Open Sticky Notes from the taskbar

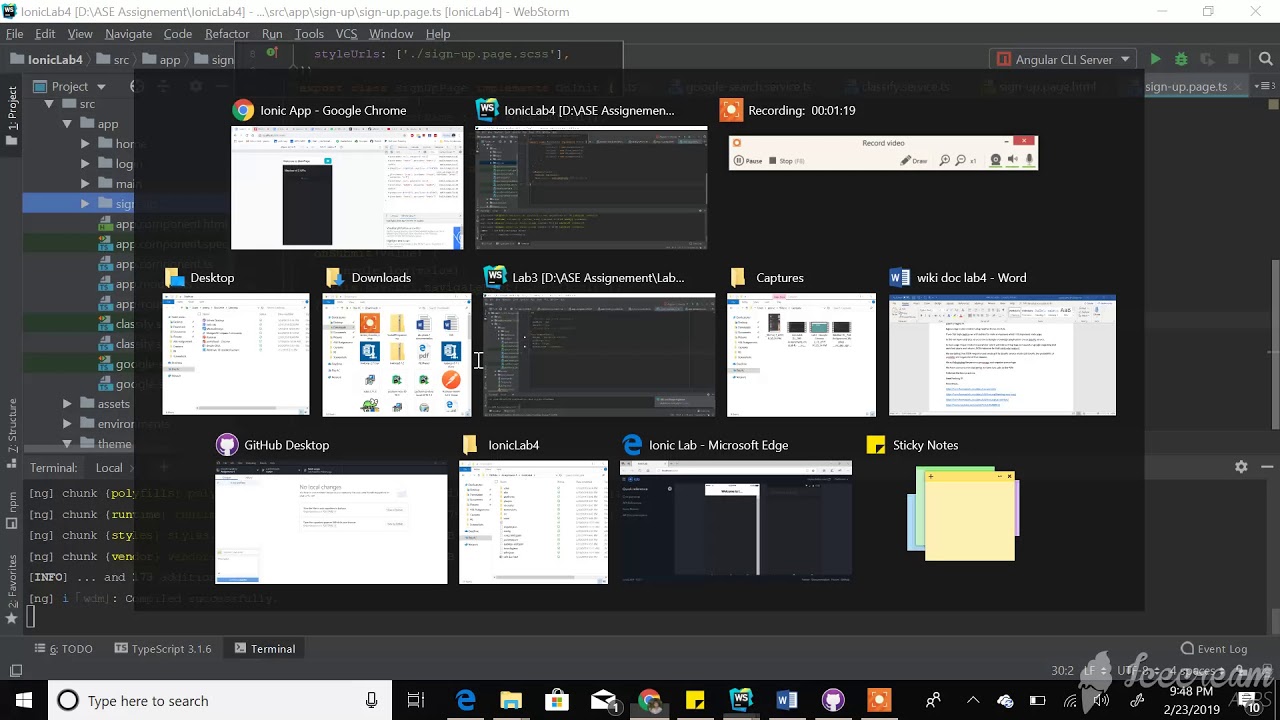click(695, 701)
